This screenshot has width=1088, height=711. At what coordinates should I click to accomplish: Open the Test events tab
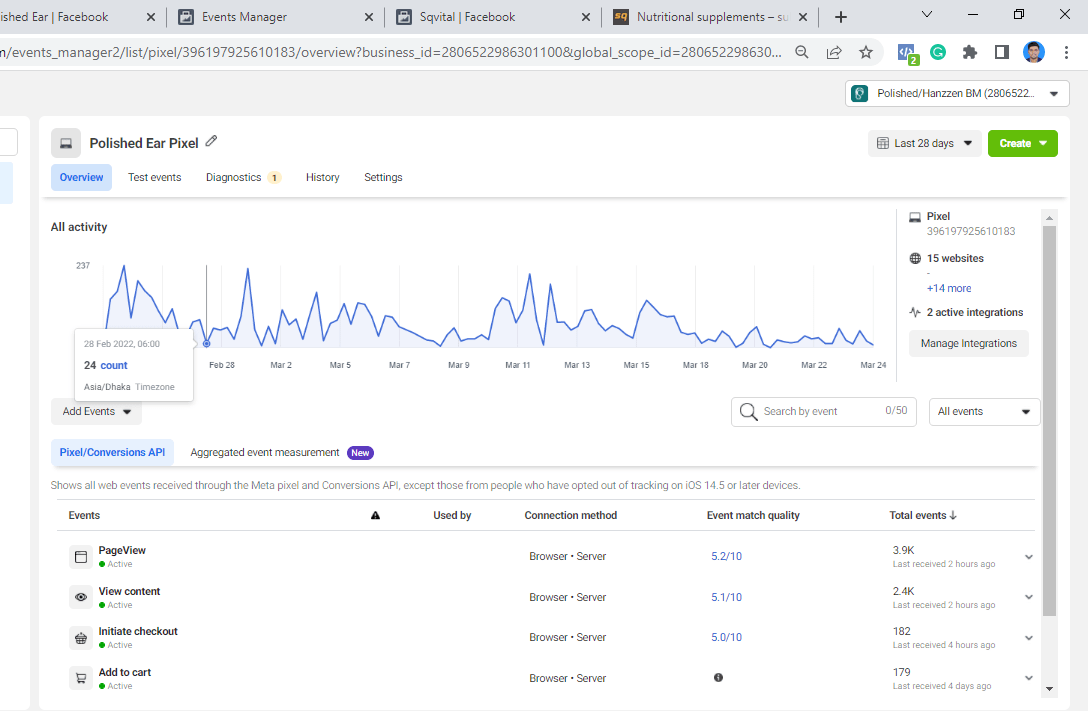[x=154, y=177]
